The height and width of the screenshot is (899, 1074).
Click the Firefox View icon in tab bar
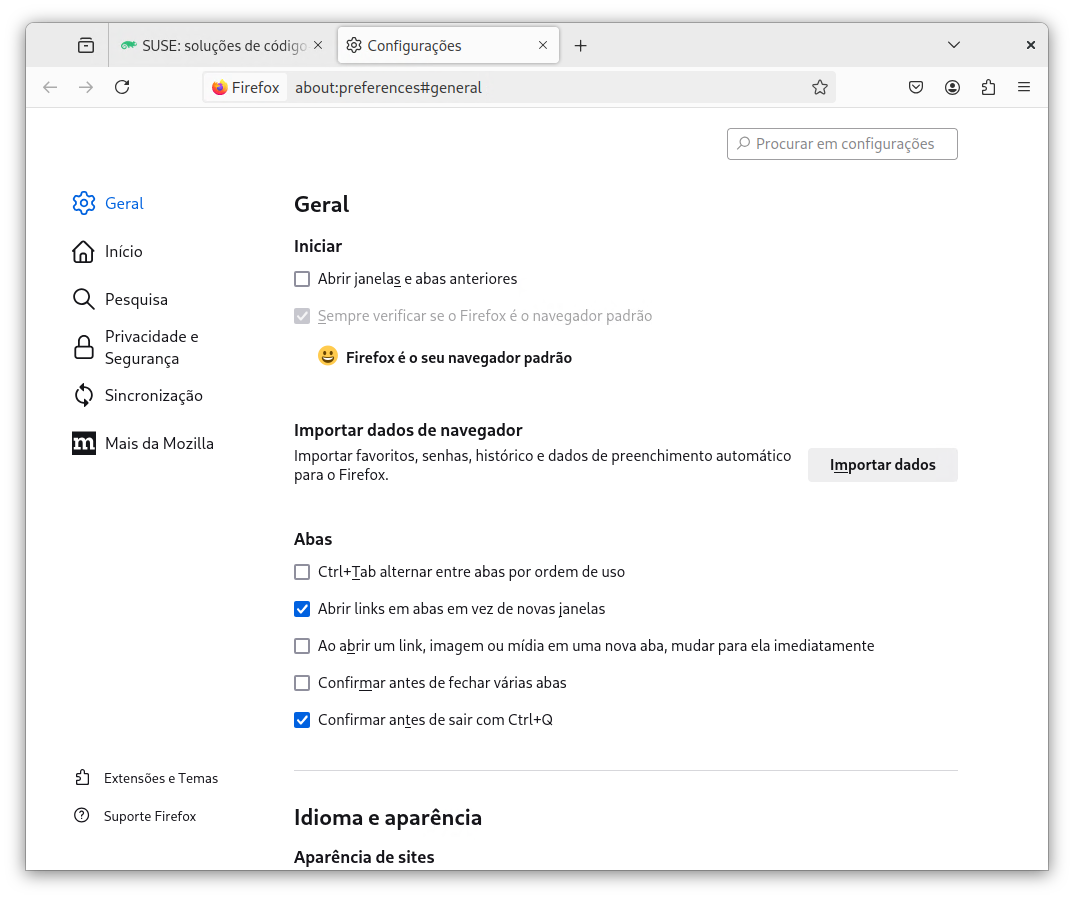click(x=86, y=45)
